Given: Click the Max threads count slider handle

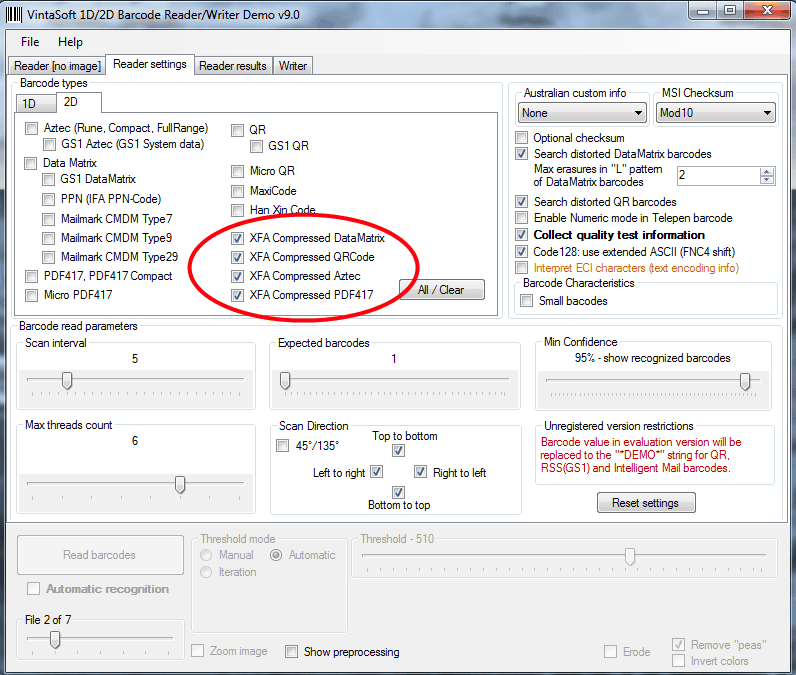Looking at the screenshot, I should coord(180,484).
